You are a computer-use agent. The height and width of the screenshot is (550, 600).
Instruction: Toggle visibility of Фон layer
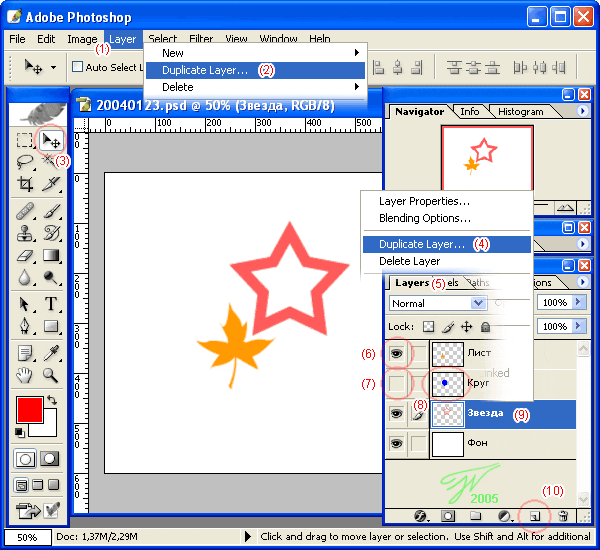click(396, 443)
